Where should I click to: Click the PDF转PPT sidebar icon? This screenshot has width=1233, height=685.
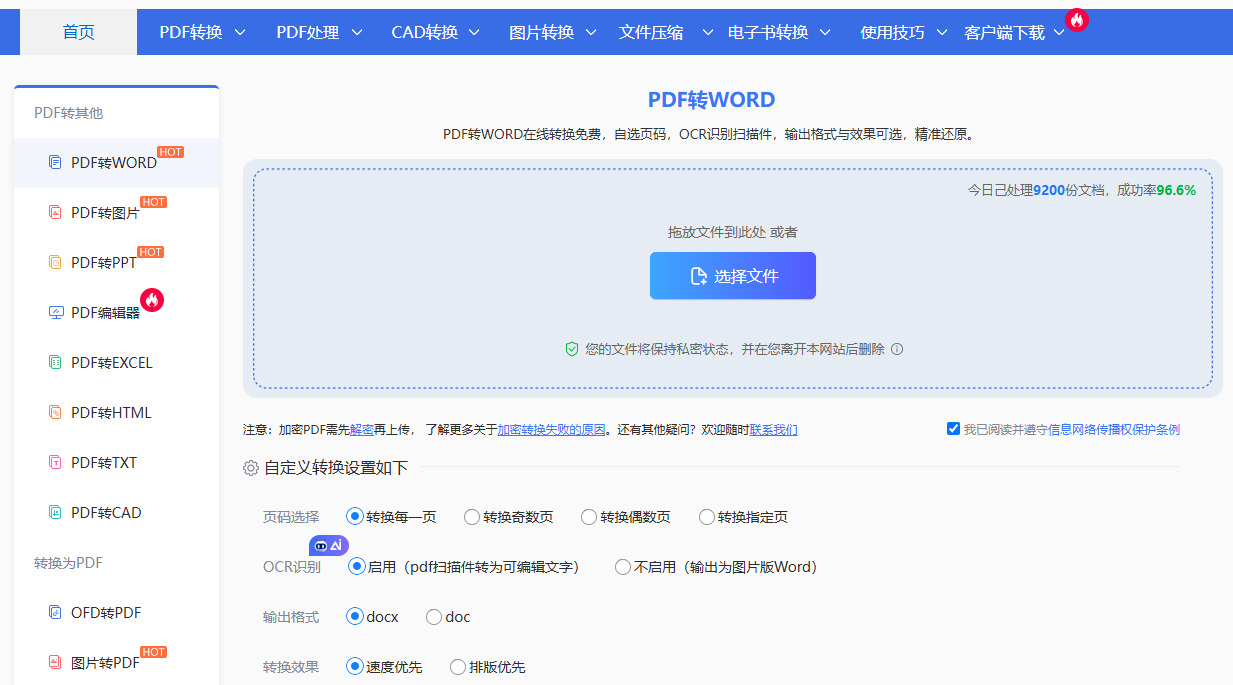56,262
